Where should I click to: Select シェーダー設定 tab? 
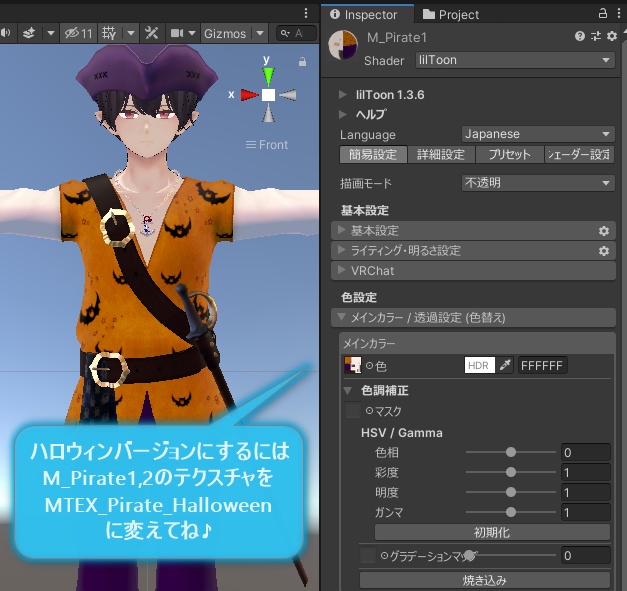tap(579, 154)
